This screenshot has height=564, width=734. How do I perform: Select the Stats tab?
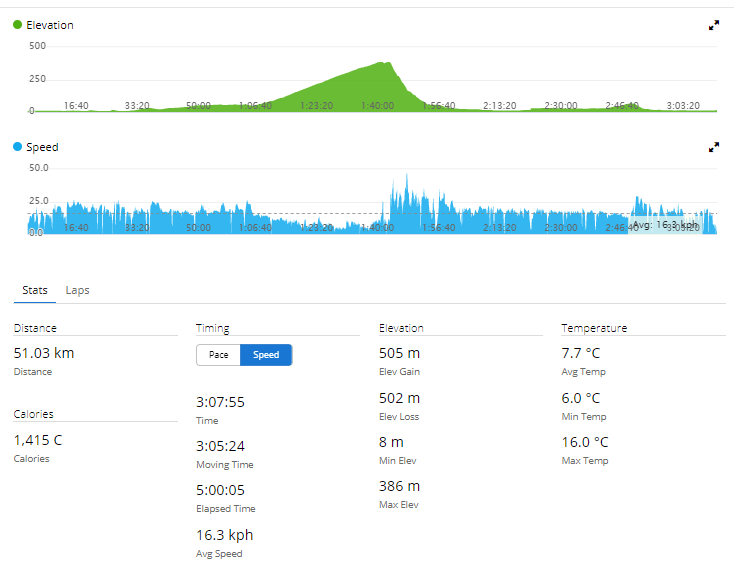[35, 290]
